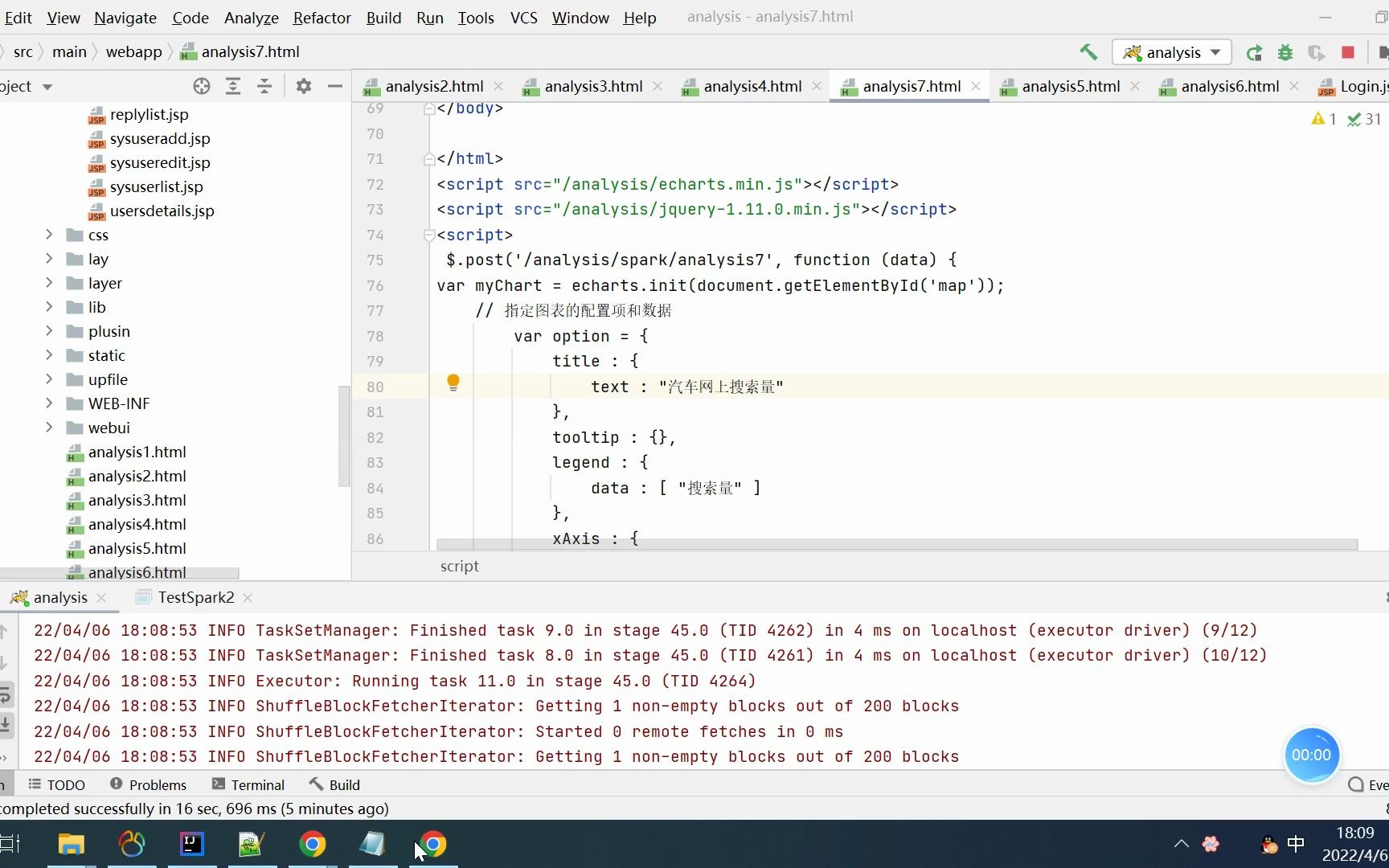Expand the static folder
This screenshot has width=1389, height=868.
click(49, 355)
